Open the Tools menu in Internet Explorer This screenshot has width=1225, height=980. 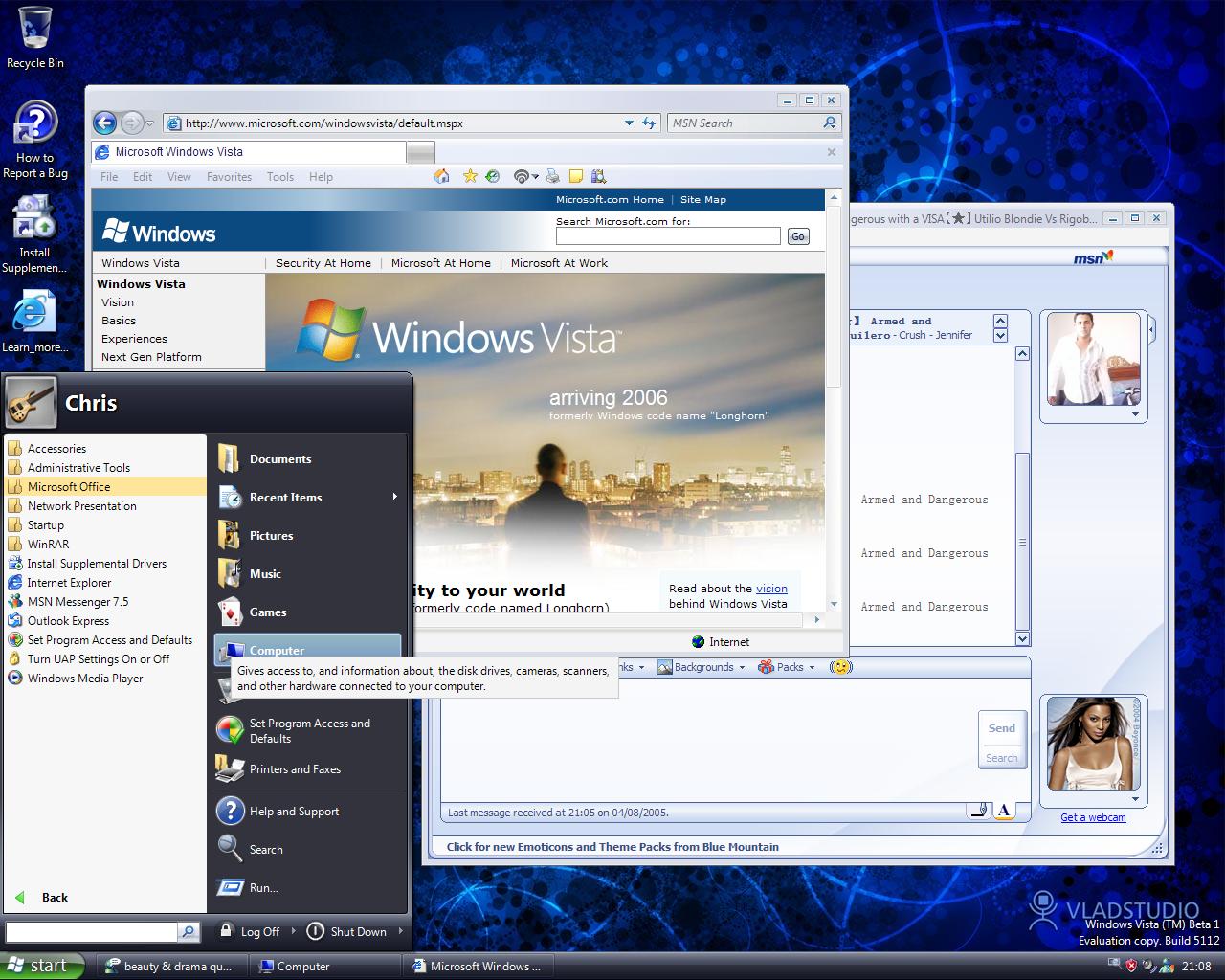(x=279, y=177)
